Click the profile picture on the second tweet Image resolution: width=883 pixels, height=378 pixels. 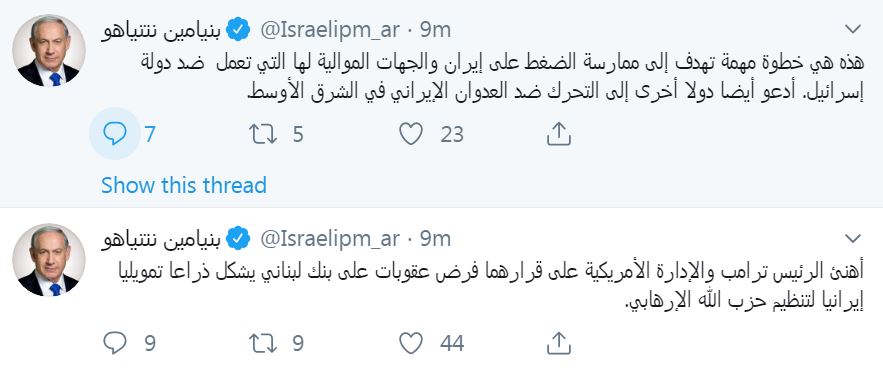coord(49,260)
